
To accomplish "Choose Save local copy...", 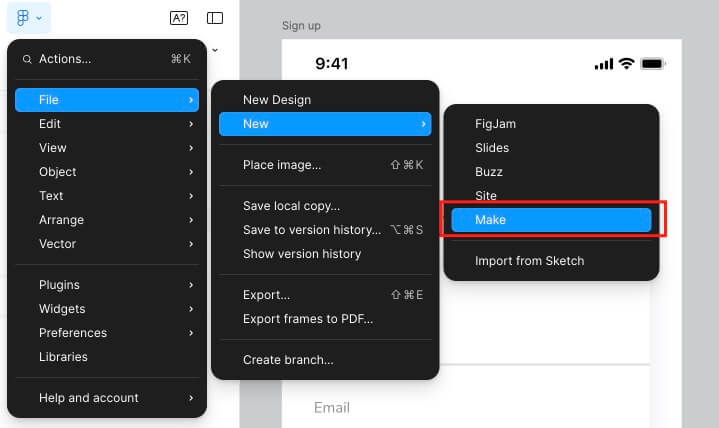I will (x=291, y=206).
